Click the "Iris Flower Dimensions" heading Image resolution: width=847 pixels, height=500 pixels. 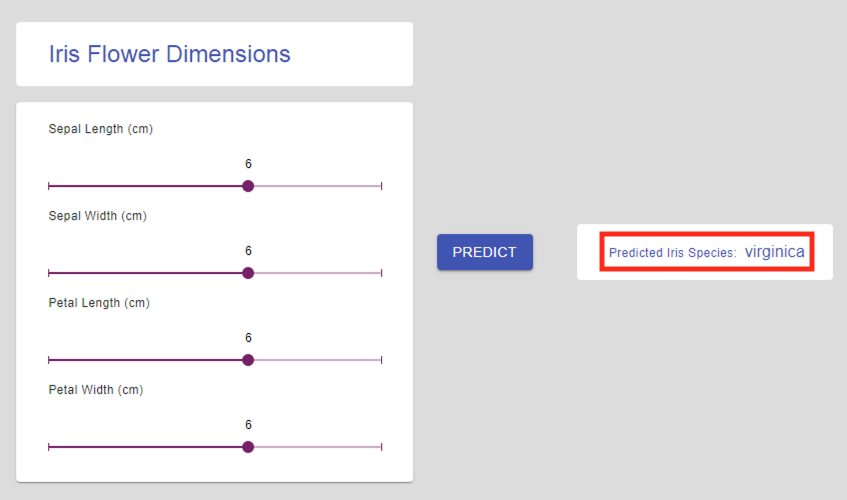(169, 54)
